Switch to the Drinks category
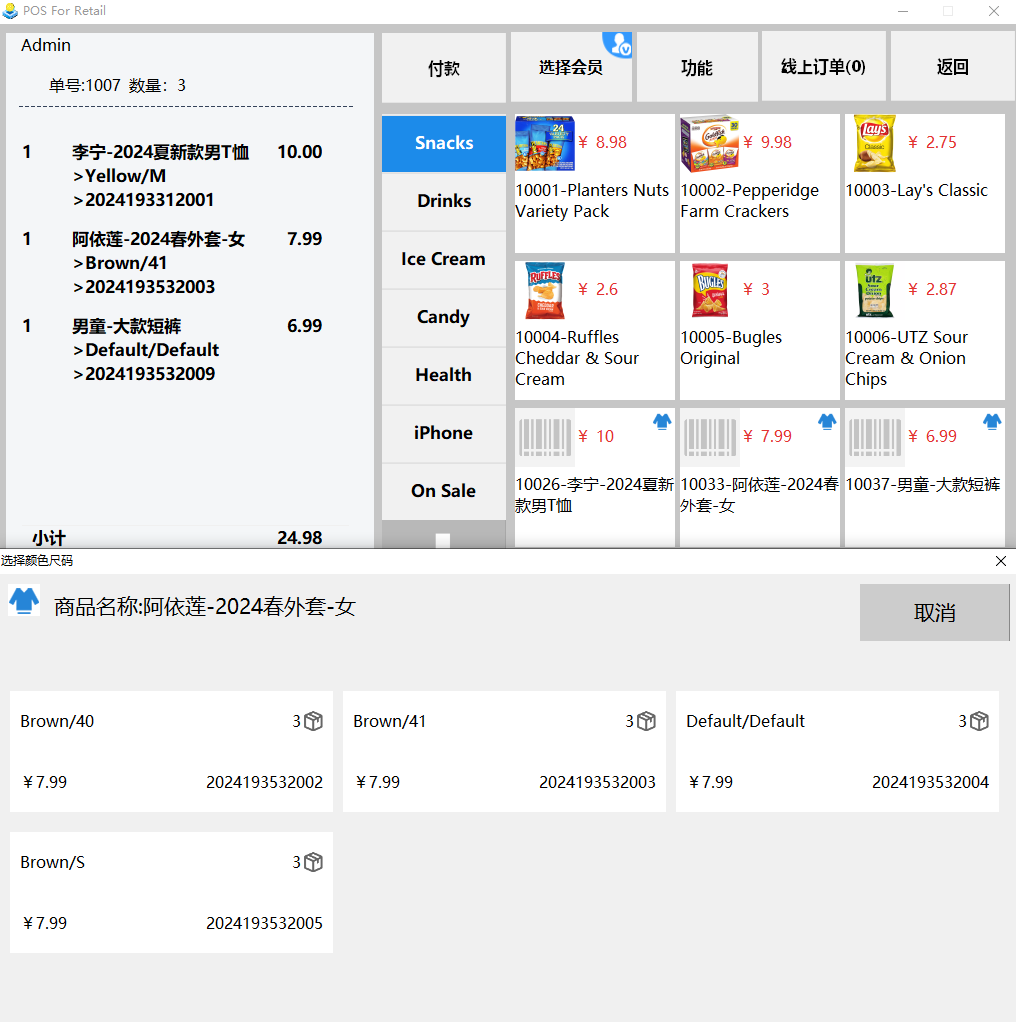This screenshot has height=1022, width=1016. pos(444,201)
